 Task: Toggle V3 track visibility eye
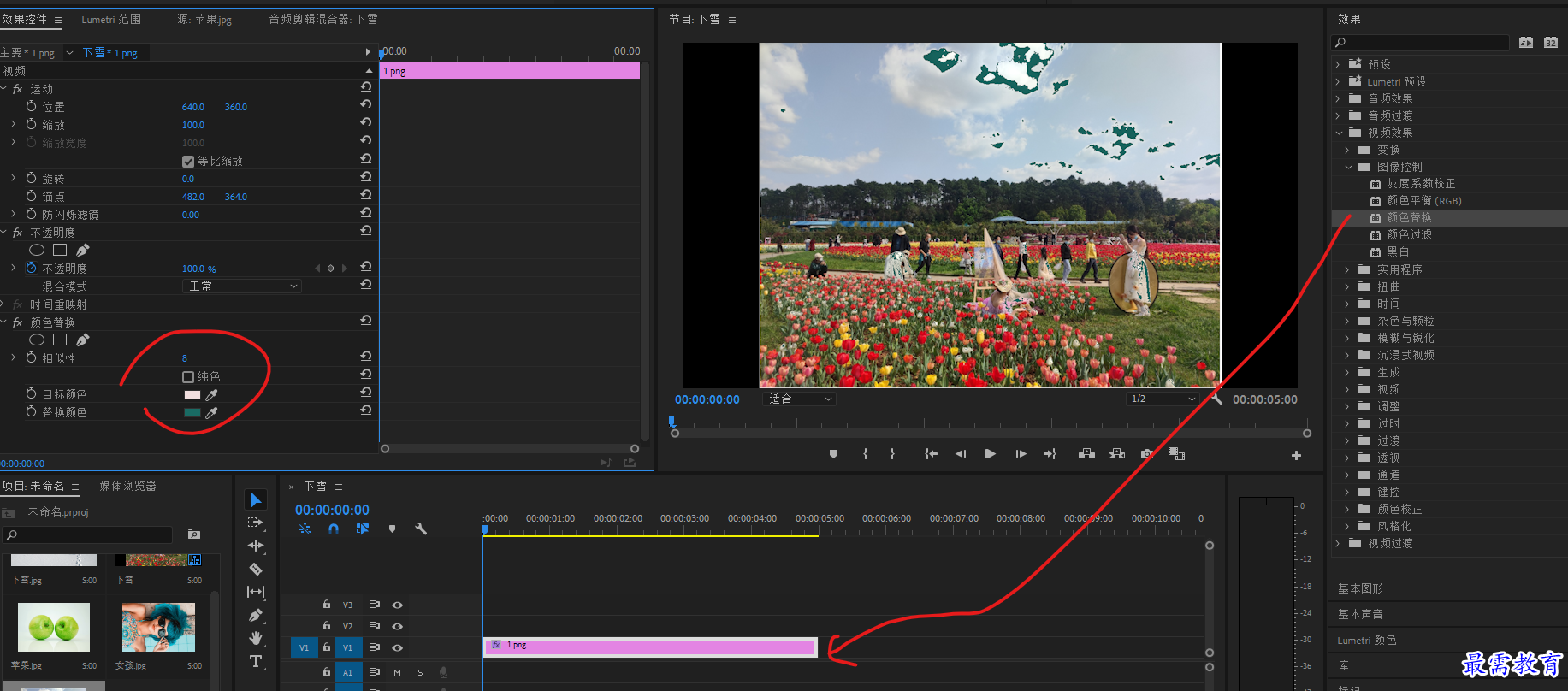click(x=397, y=605)
